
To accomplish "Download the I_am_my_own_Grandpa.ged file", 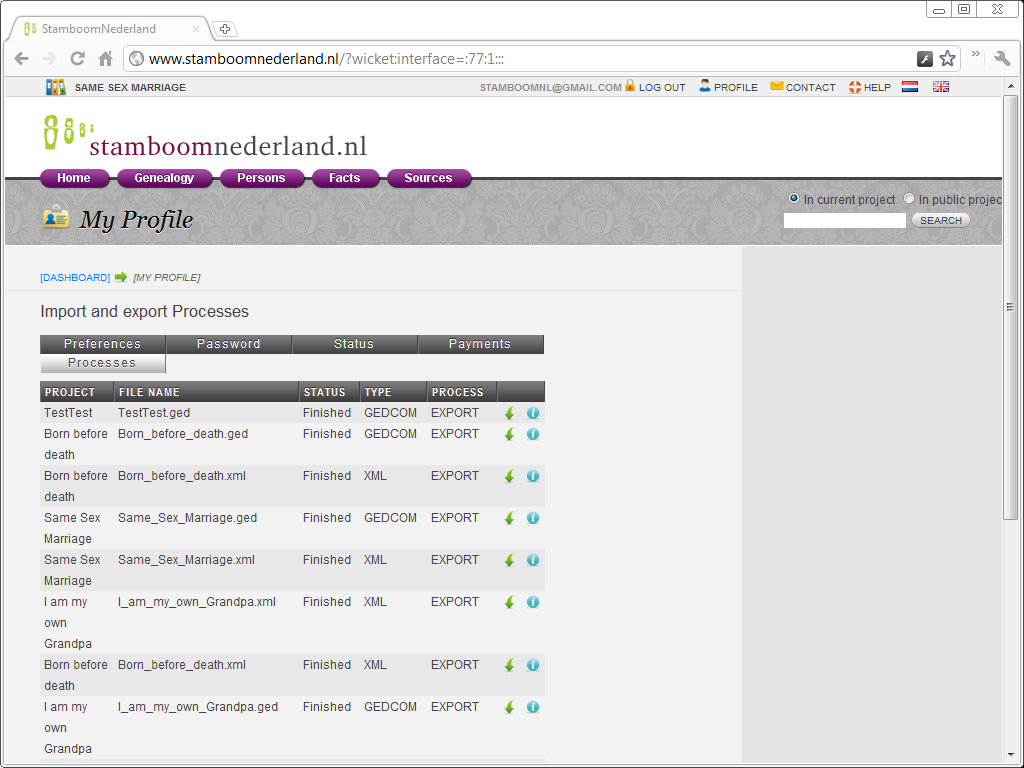I will coord(509,707).
